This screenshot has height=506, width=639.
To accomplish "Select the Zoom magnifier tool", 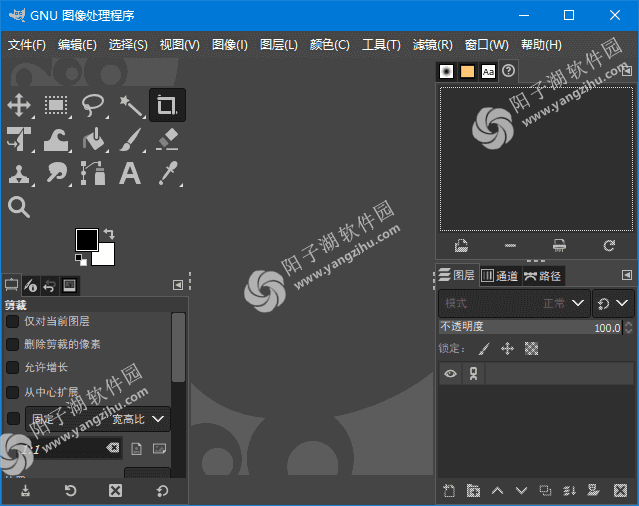I will pyautogui.click(x=19, y=207).
